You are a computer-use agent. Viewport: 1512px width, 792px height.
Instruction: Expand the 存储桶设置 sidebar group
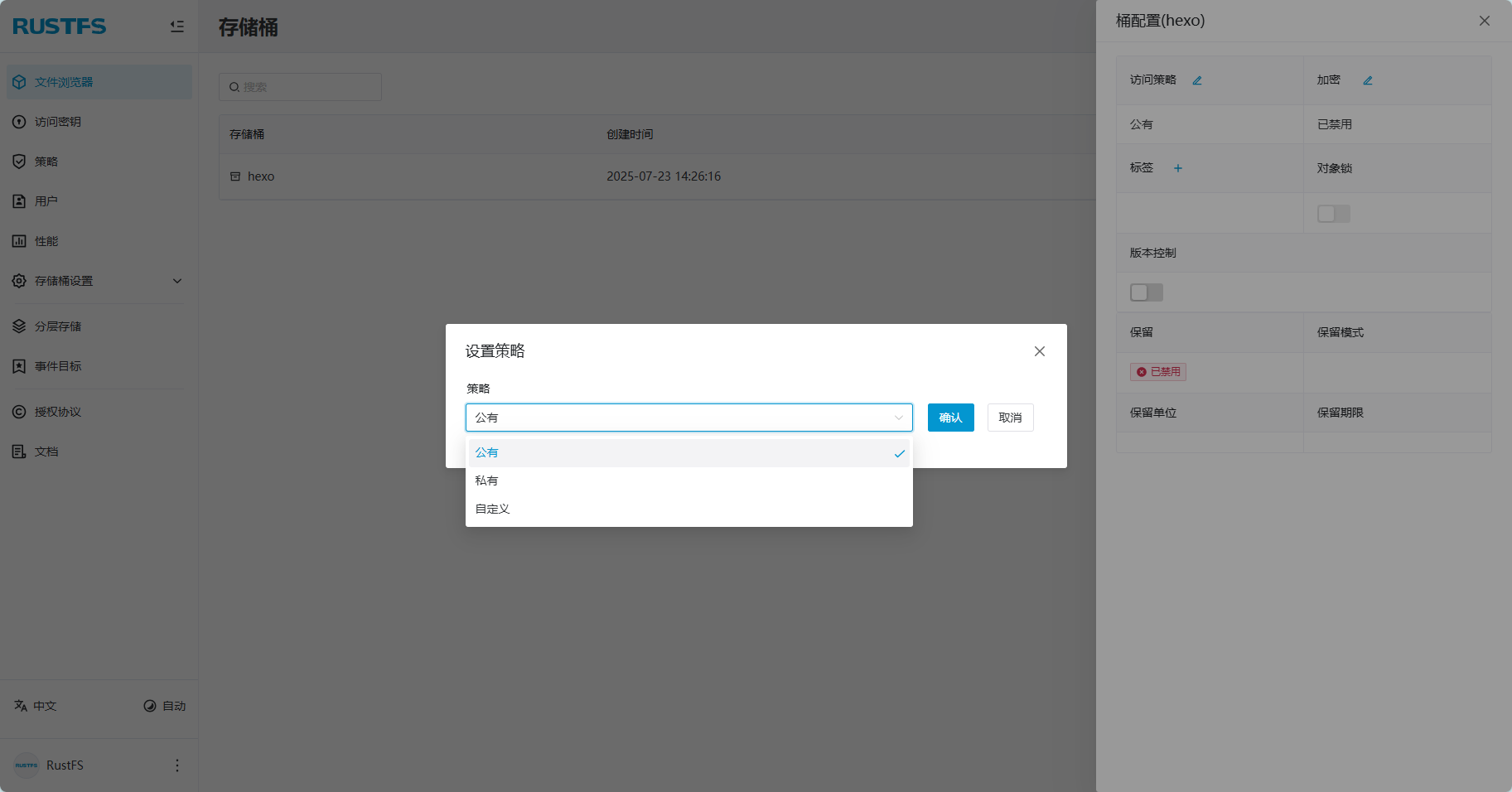coord(99,281)
